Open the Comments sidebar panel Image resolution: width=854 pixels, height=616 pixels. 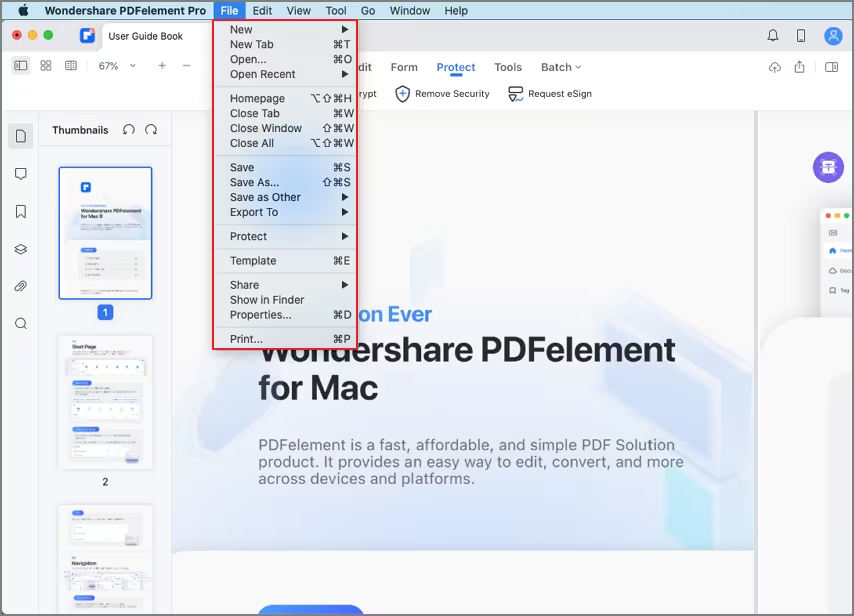click(21, 174)
